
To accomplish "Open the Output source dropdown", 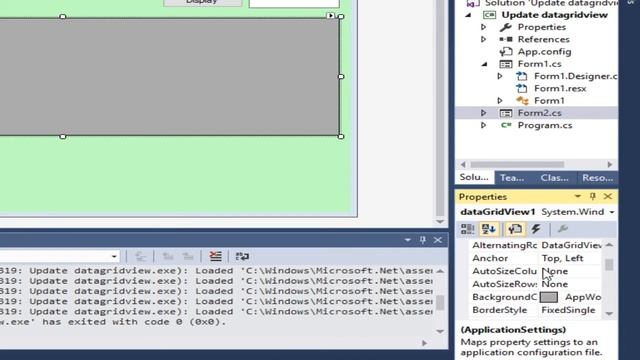I will point(114,256).
